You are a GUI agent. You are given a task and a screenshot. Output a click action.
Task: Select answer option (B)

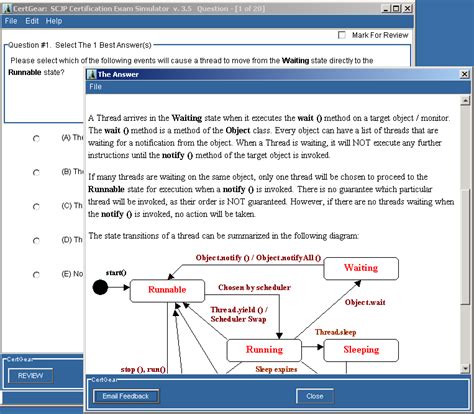pyautogui.click(x=36, y=172)
